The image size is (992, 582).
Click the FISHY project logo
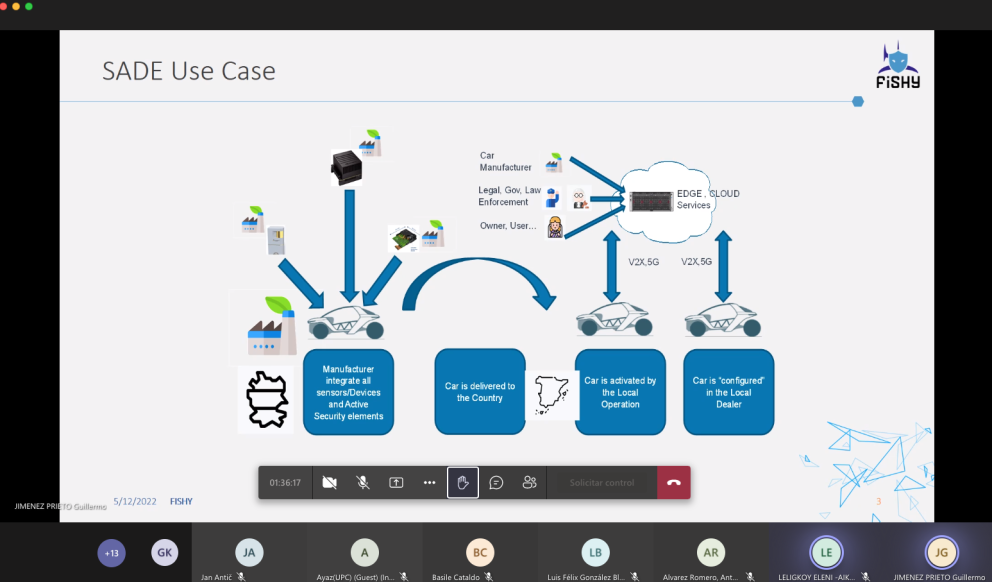(x=896, y=68)
